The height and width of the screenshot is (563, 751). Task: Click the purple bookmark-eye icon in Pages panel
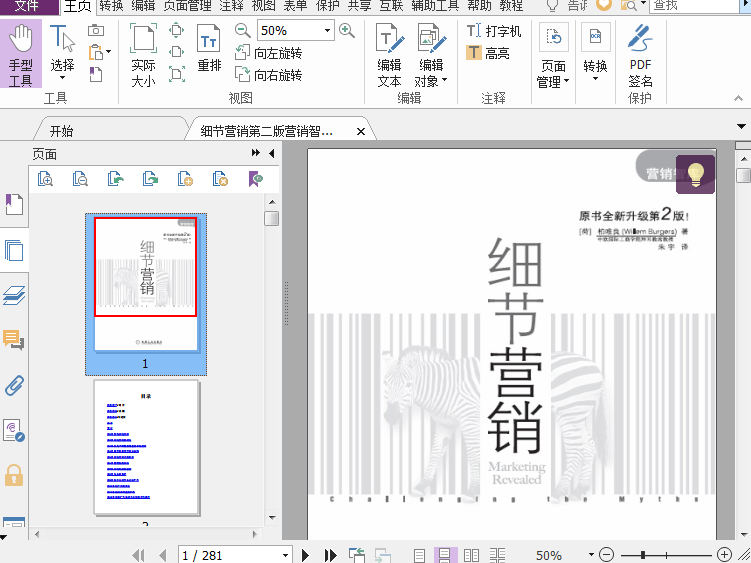[255, 179]
